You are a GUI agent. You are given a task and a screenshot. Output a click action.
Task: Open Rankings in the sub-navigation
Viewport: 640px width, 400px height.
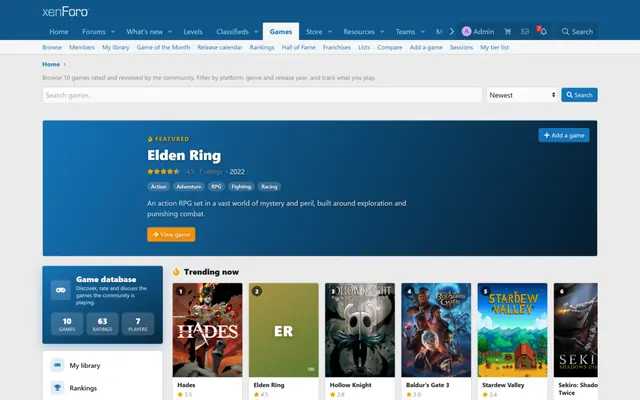pos(262,47)
